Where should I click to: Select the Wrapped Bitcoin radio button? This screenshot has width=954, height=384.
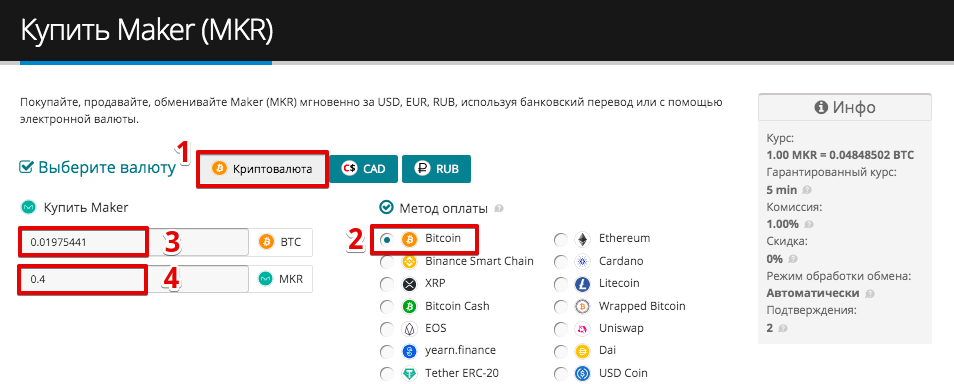pyautogui.click(x=560, y=307)
